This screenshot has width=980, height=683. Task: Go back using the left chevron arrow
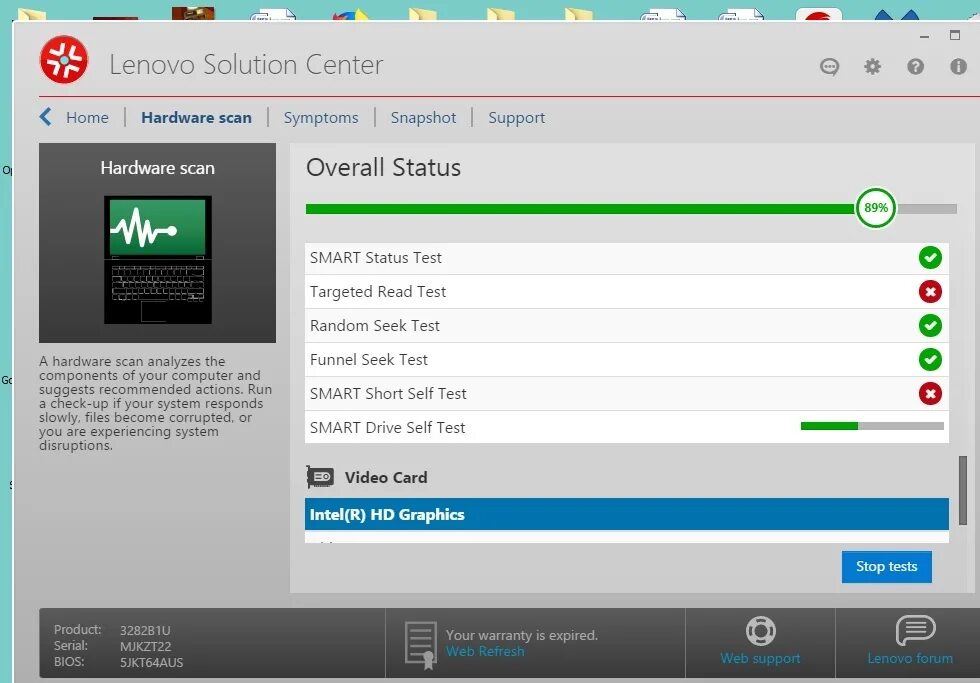click(x=46, y=117)
